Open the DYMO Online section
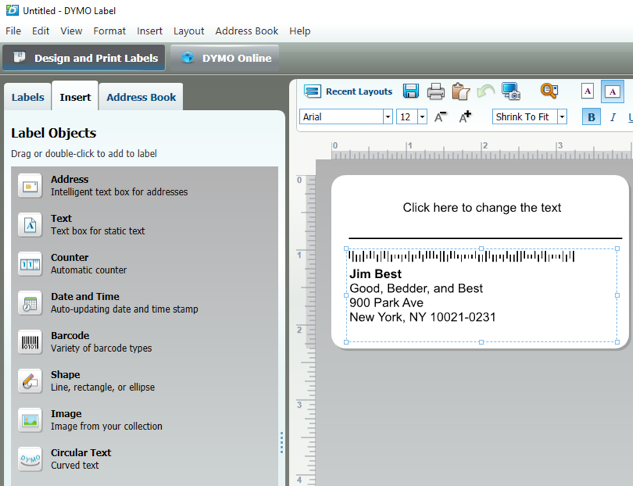633x486 pixels. (226, 58)
